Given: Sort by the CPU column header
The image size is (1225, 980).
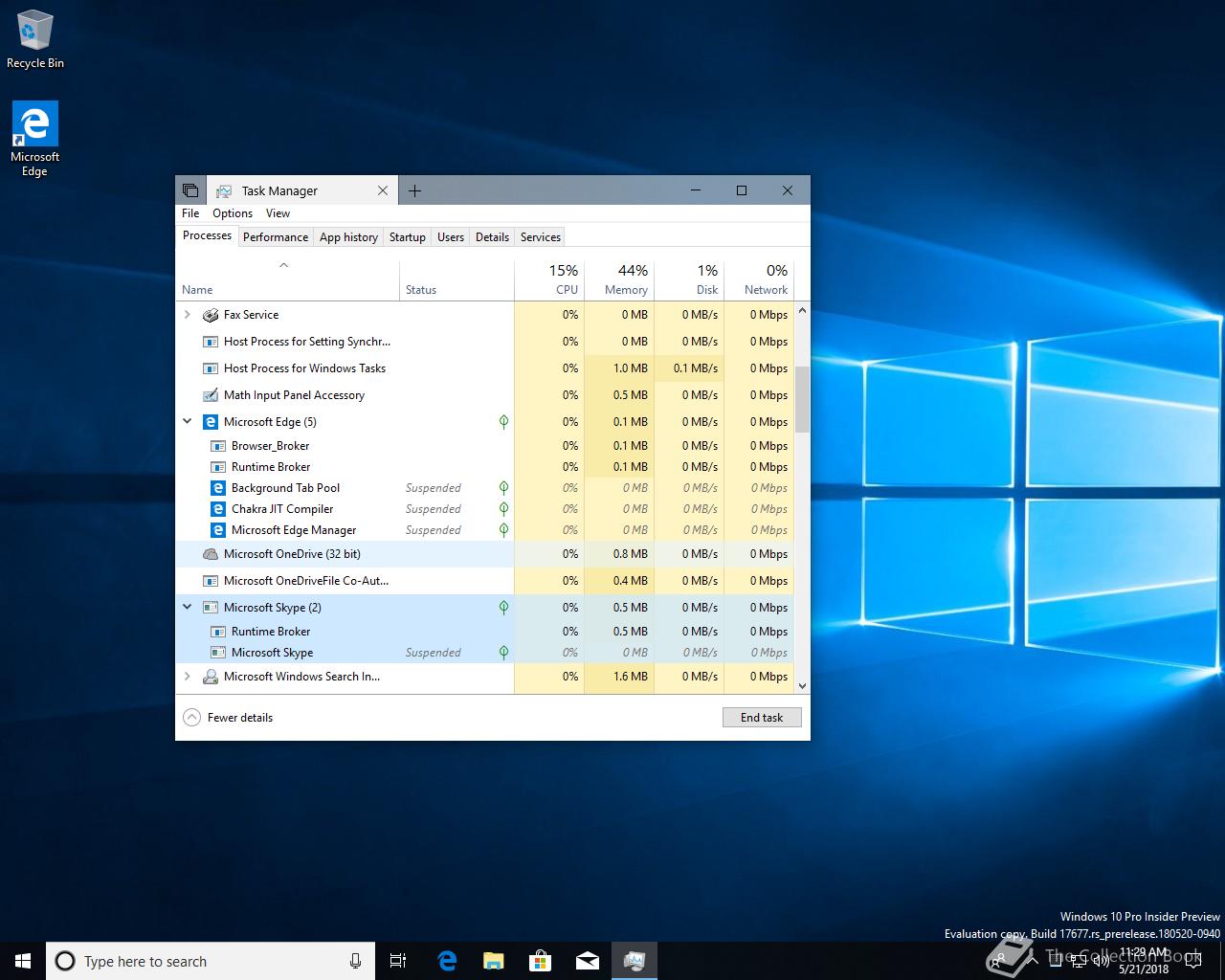Looking at the screenshot, I should [x=549, y=279].
